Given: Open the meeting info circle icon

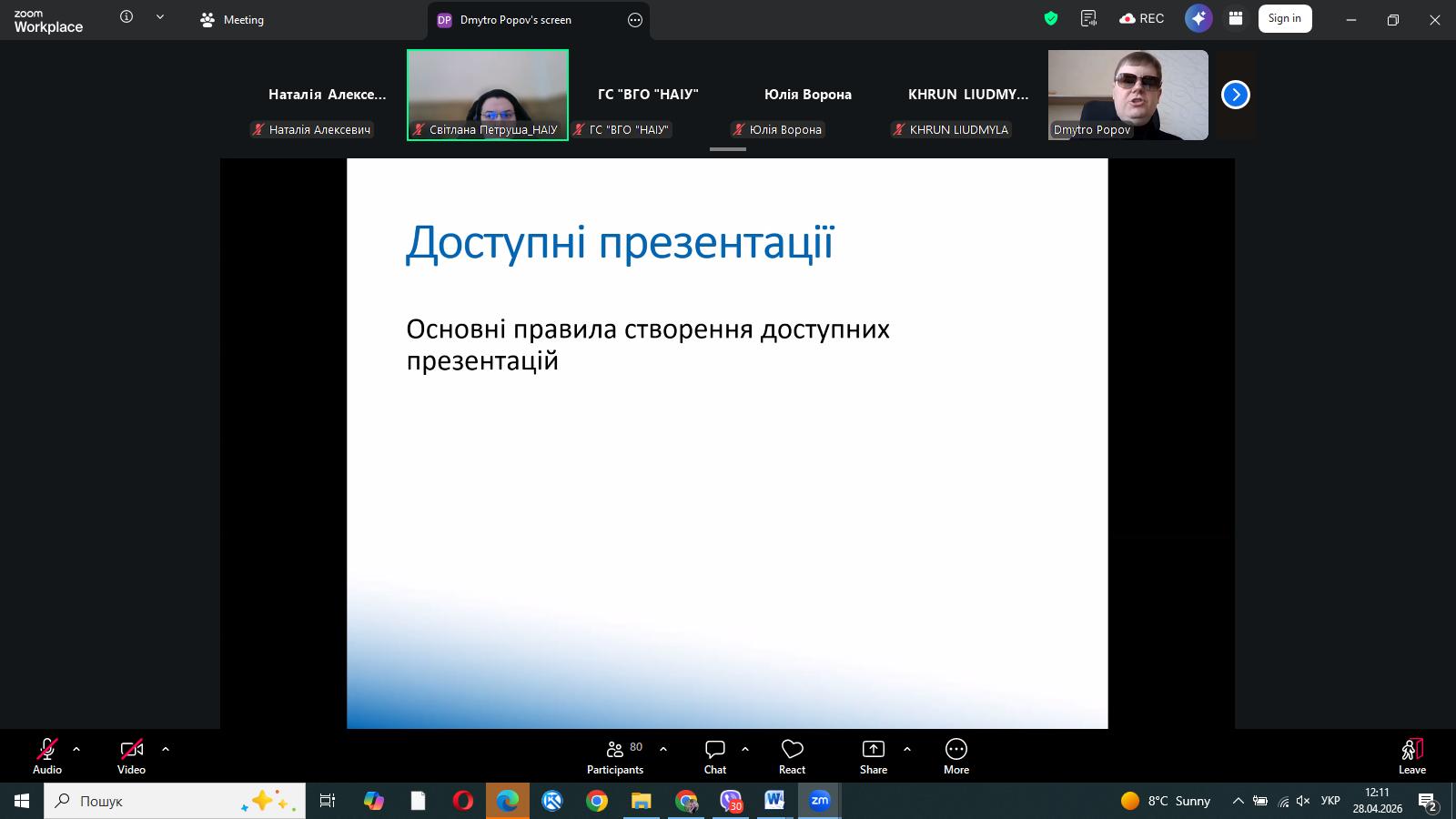Looking at the screenshot, I should point(126,16).
